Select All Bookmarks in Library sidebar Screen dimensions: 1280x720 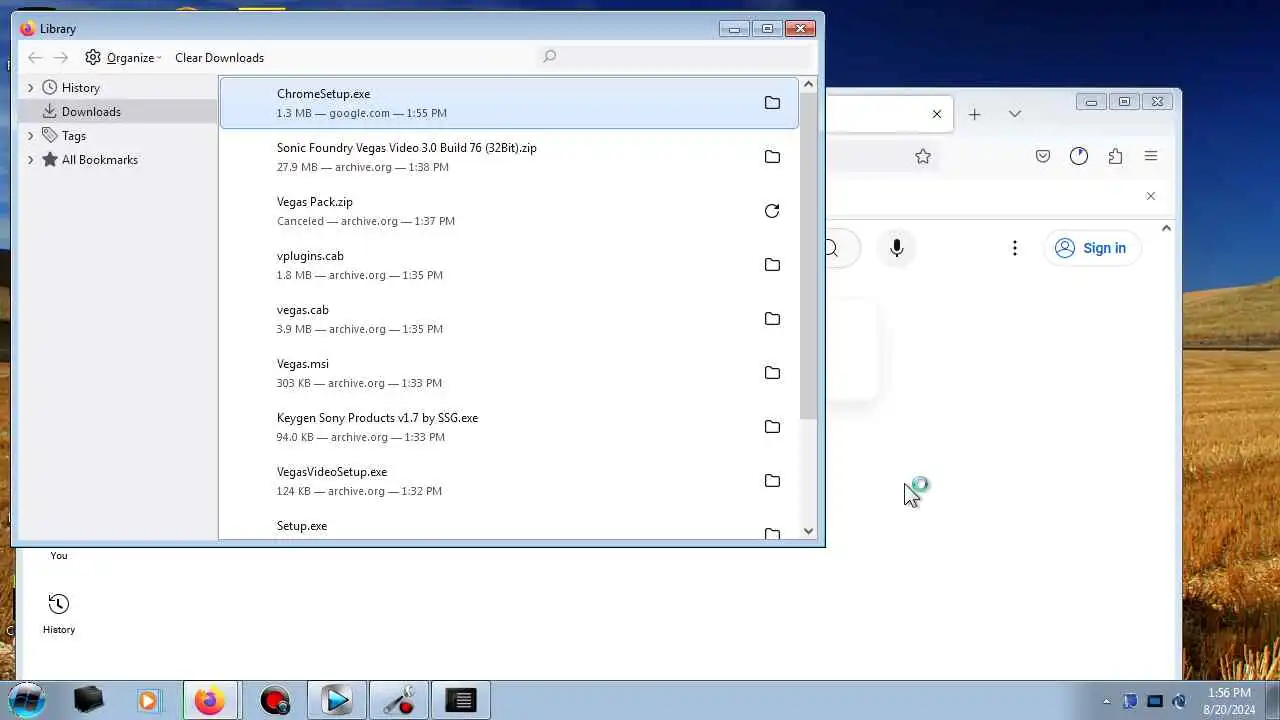tap(117, 160)
